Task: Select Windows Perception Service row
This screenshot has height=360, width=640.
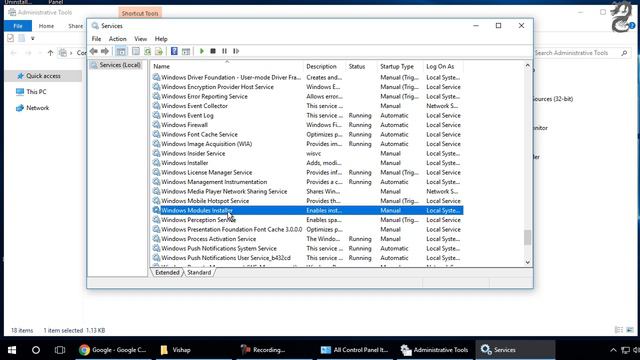Action: coord(307,220)
